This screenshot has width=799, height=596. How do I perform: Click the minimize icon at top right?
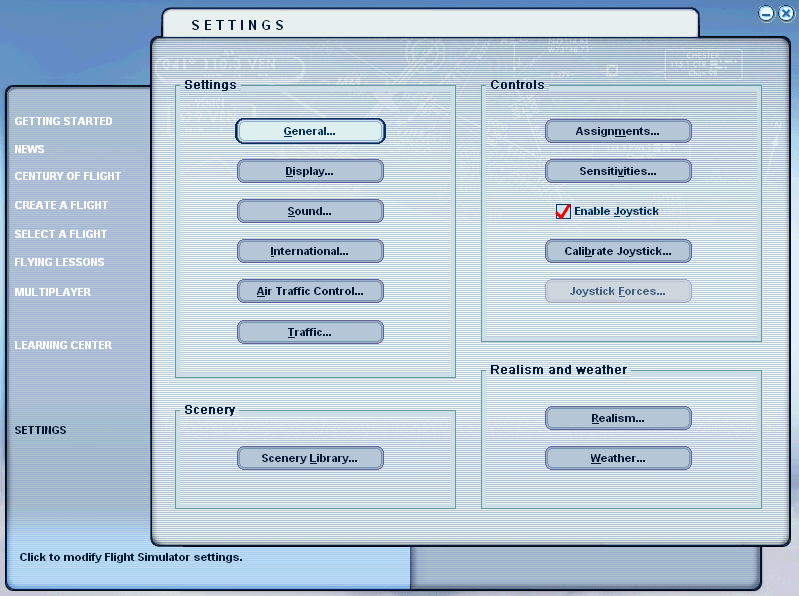pos(766,14)
